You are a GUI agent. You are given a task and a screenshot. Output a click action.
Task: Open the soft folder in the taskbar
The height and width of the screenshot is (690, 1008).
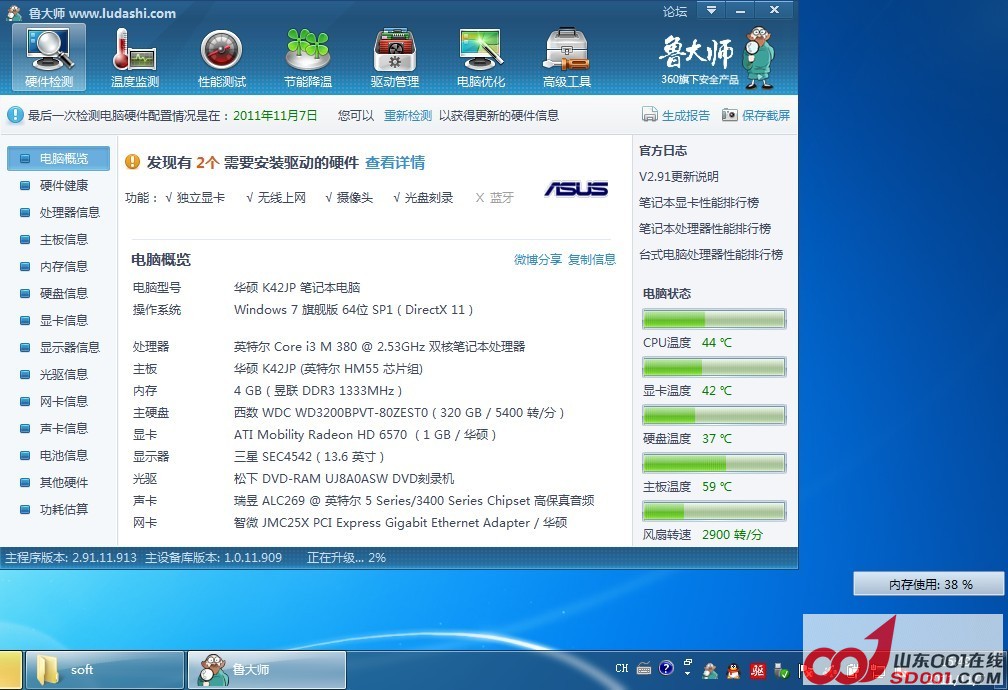105,669
